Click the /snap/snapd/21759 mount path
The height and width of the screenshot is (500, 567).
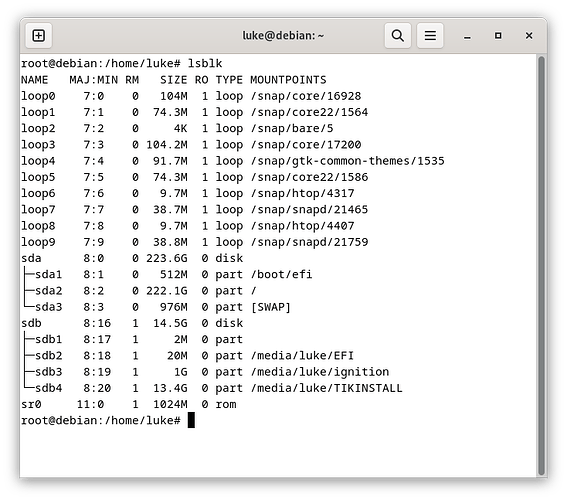click(x=309, y=242)
